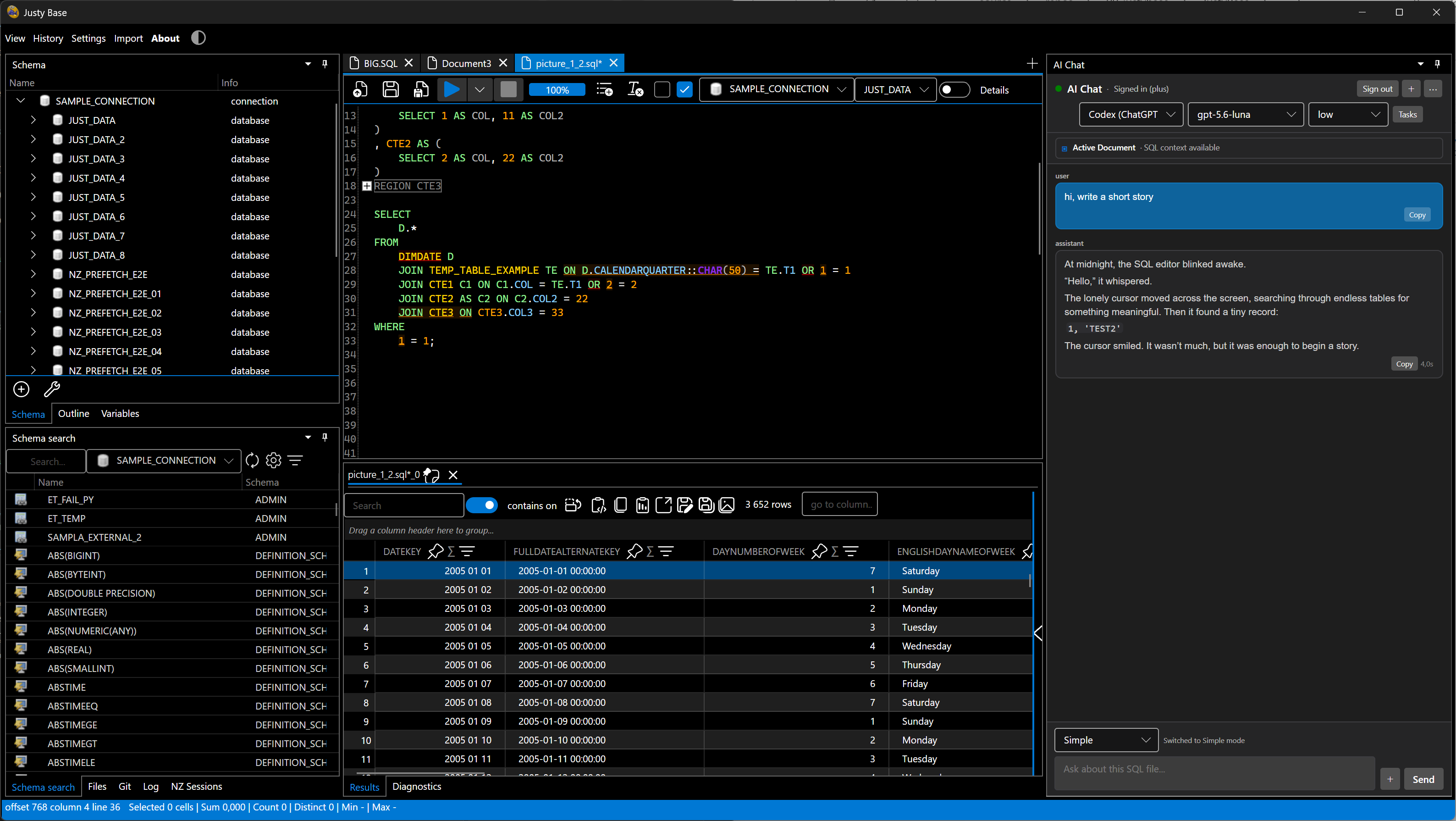Viewport: 1456px width, 821px height.
Task: Open the Simple mode dropdown
Action: pyautogui.click(x=1106, y=740)
